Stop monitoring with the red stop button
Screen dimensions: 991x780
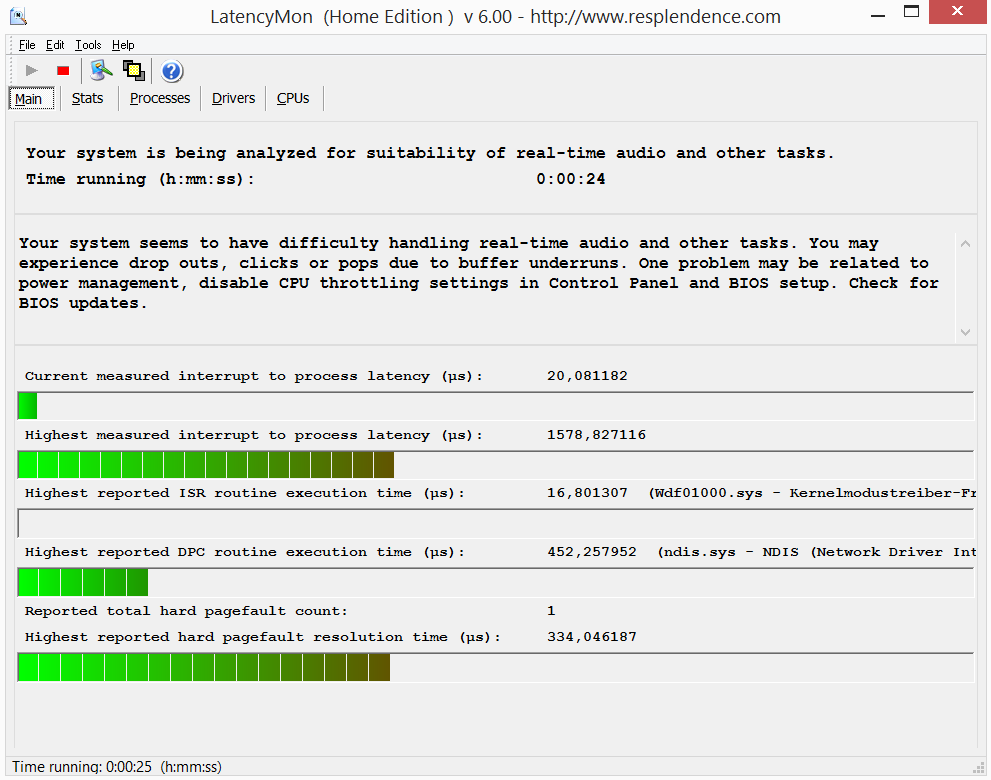point(63,71)
